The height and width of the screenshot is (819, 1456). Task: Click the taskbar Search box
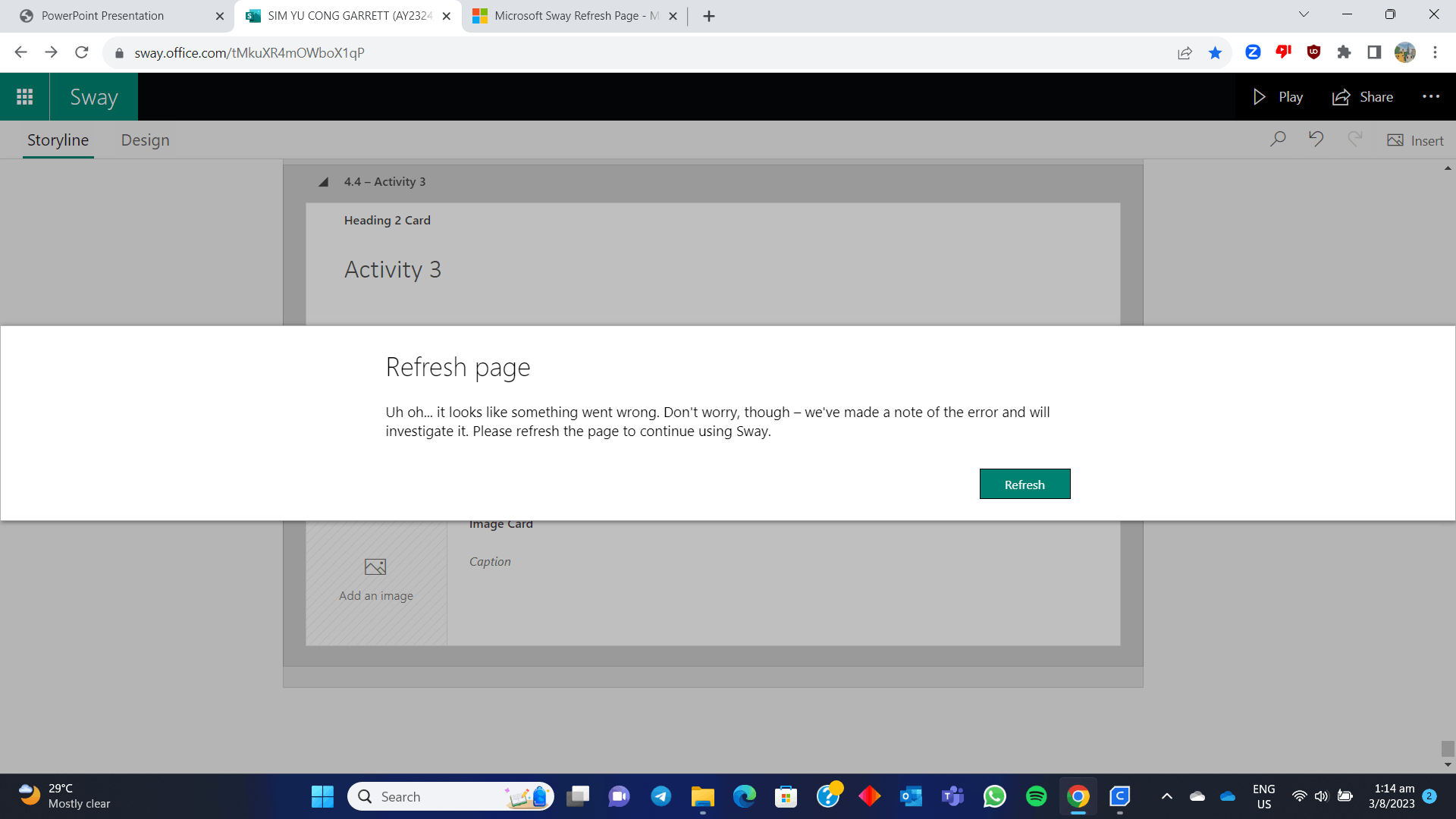coord(450,796)
